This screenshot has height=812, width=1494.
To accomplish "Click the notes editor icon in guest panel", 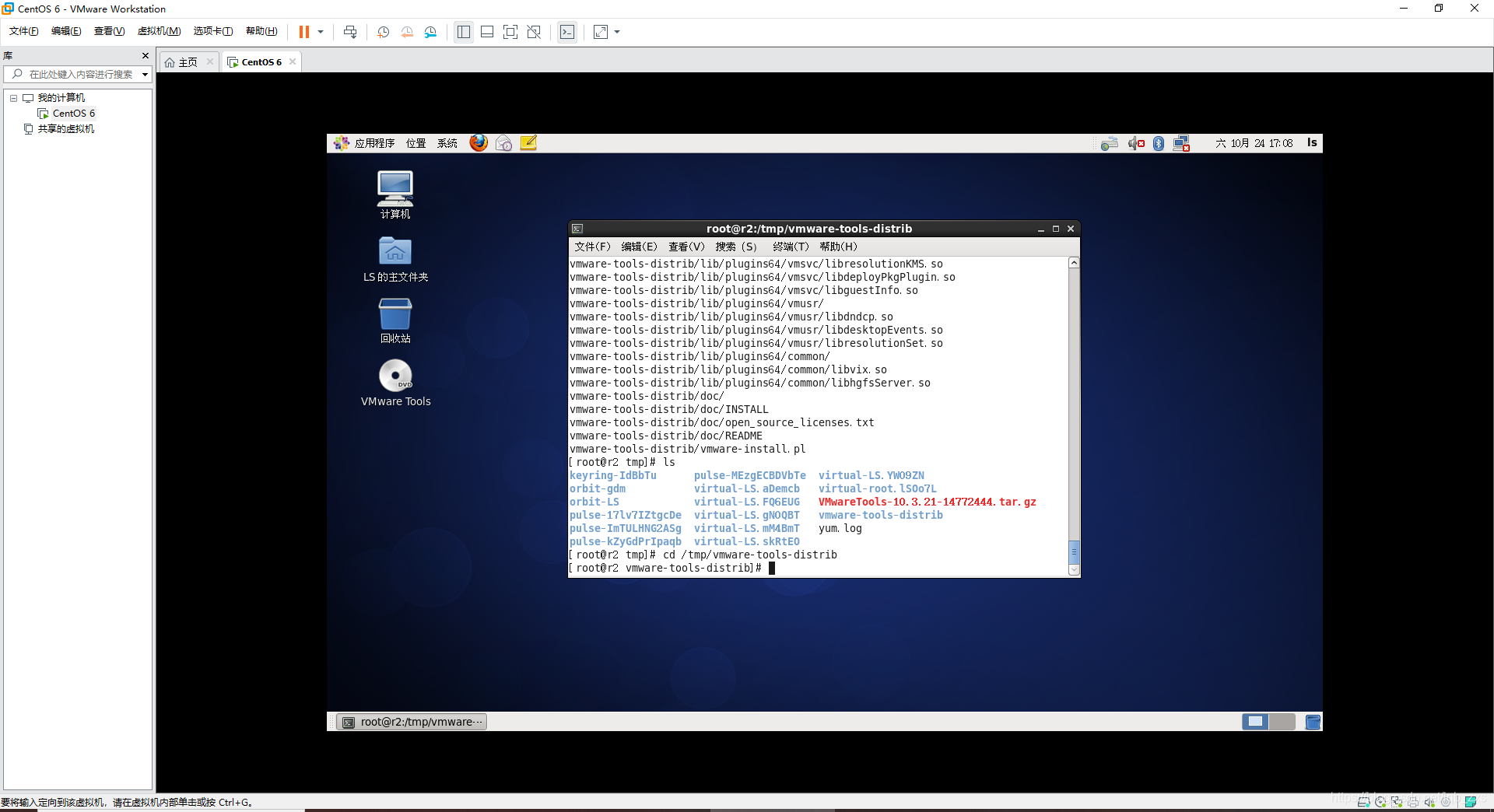I will [x=528, y=143].
